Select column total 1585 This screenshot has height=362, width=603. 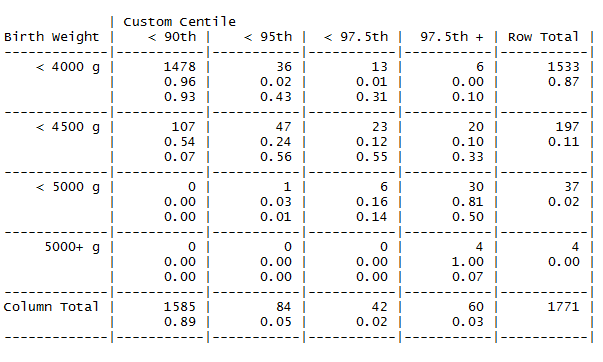click(180, 307)
